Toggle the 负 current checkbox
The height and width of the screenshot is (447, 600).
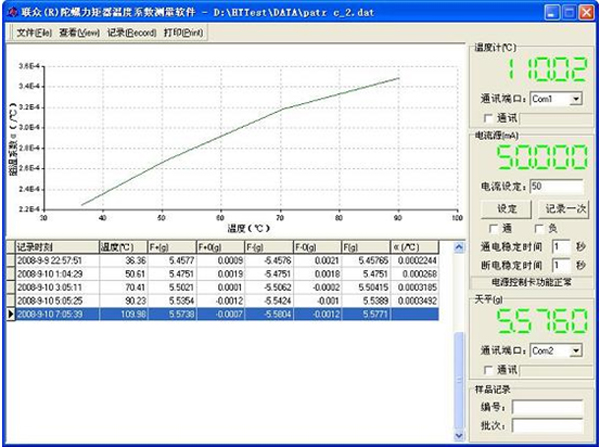tap(540, 228)
